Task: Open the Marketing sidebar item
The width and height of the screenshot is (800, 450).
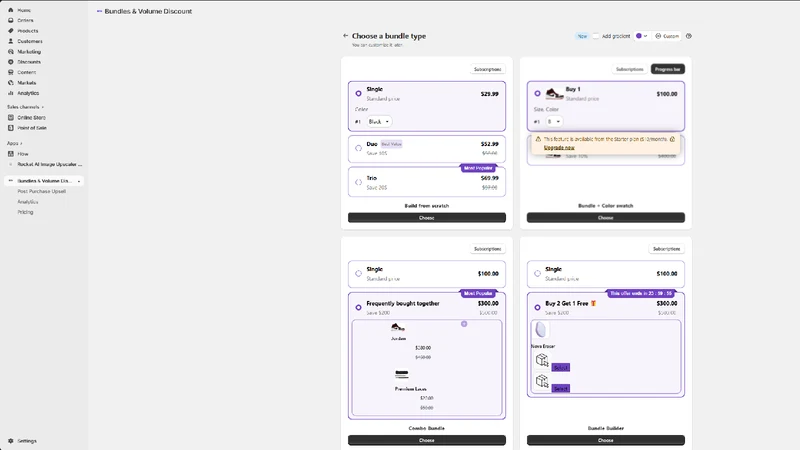Action: (29, 52)
